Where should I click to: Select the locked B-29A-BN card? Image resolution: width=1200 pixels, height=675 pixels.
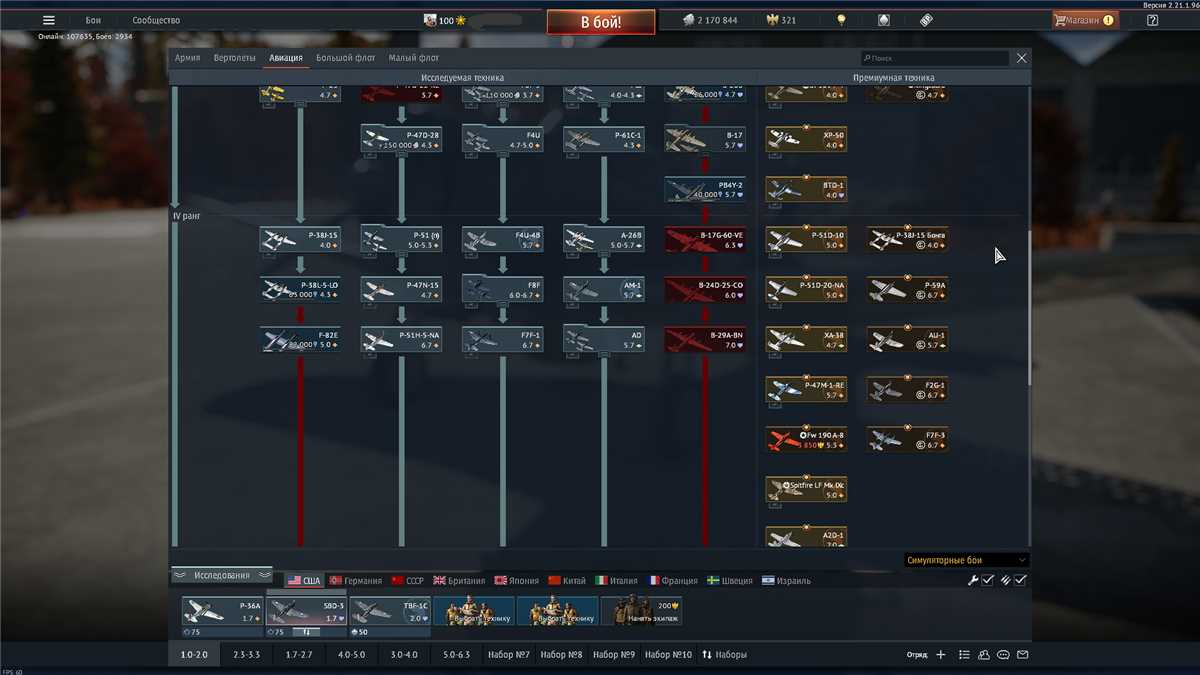click(x=705, y=340)
